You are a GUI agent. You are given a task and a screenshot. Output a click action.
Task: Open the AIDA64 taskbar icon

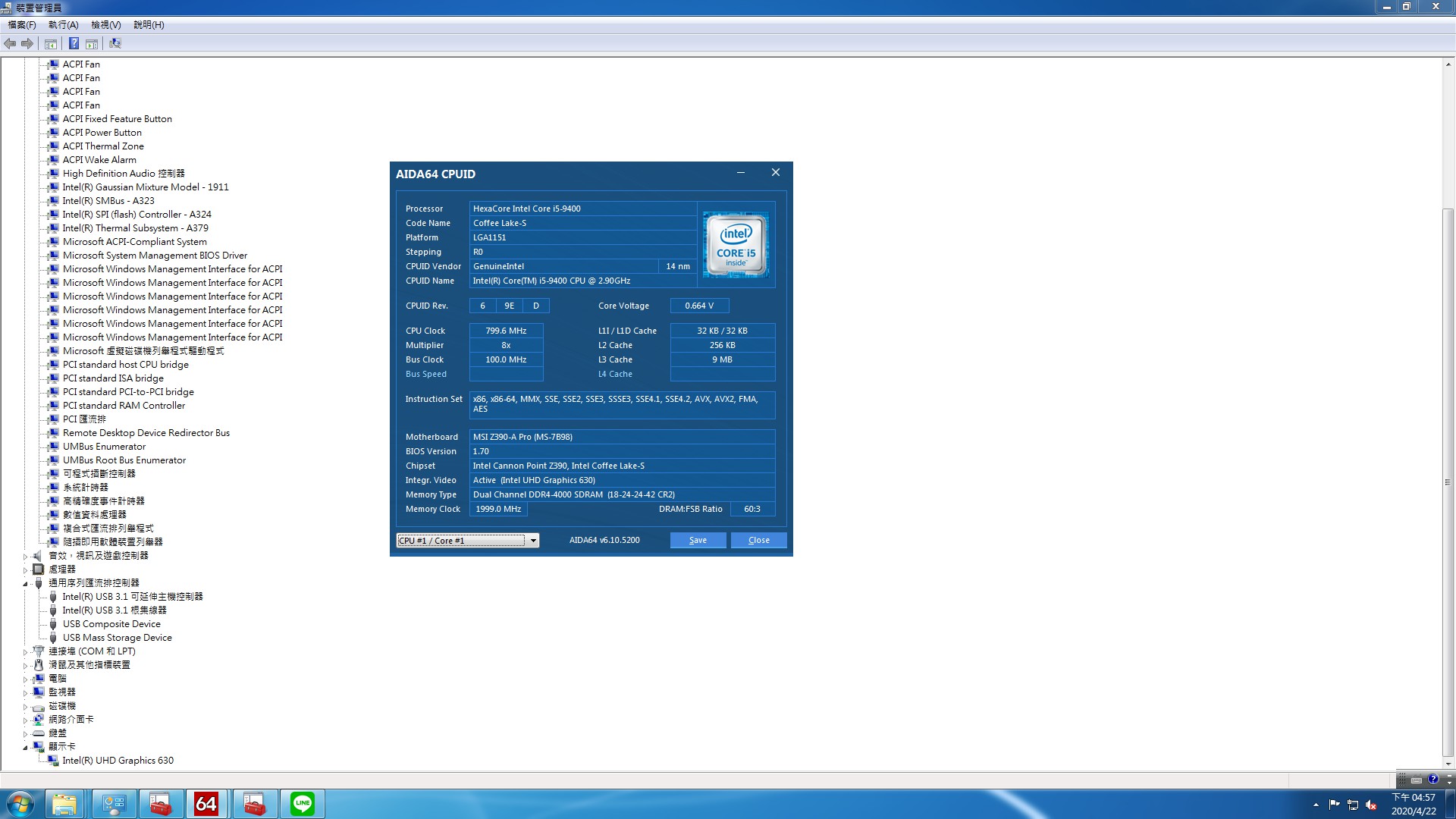pyautogui.click(x=206, y=804)
